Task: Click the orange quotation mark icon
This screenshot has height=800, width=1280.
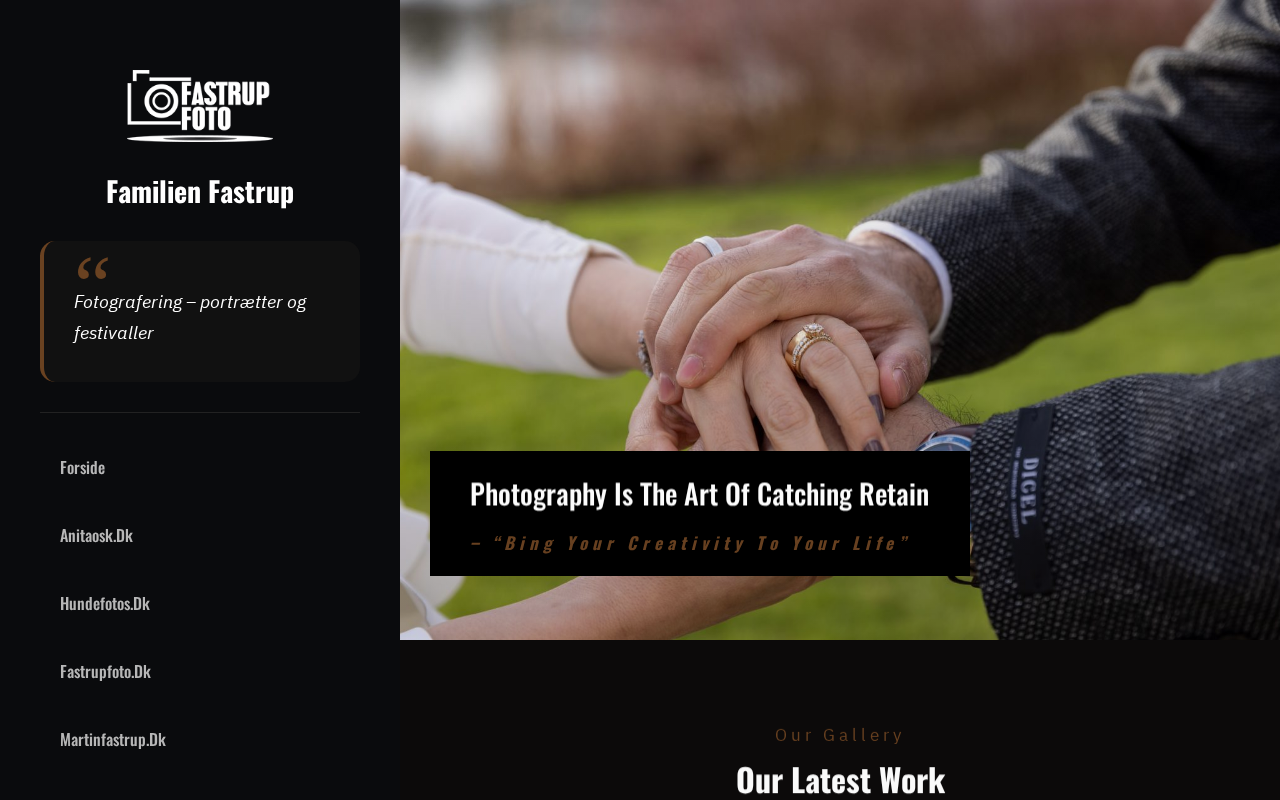Action: coord(92,268)
